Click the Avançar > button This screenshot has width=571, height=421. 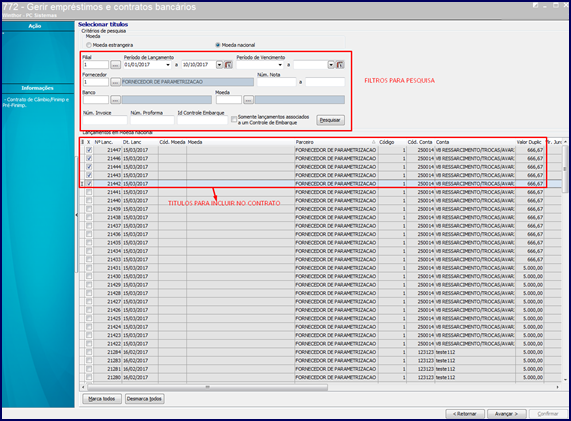click(506, 414)
